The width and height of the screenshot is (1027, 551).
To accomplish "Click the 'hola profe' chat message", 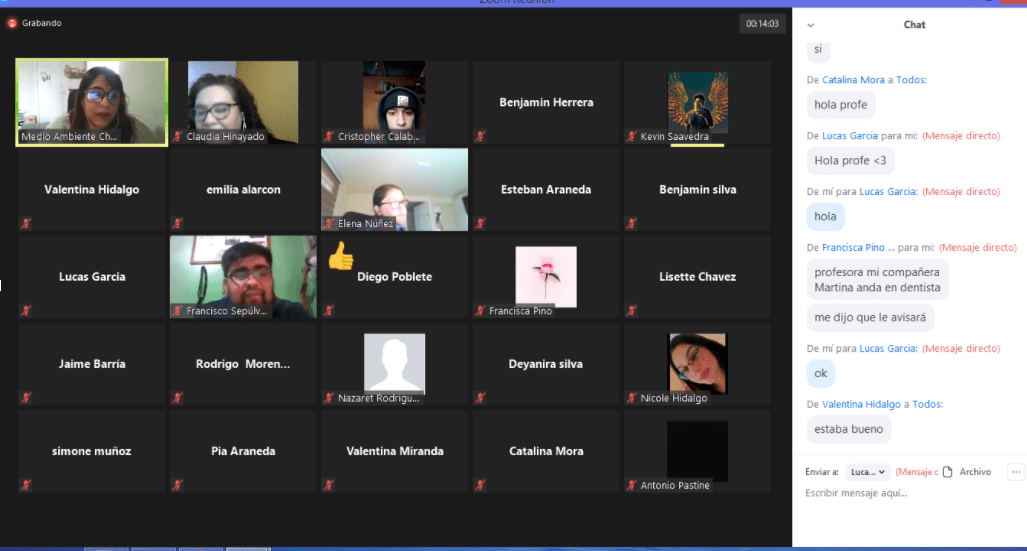I will [841, 105].
